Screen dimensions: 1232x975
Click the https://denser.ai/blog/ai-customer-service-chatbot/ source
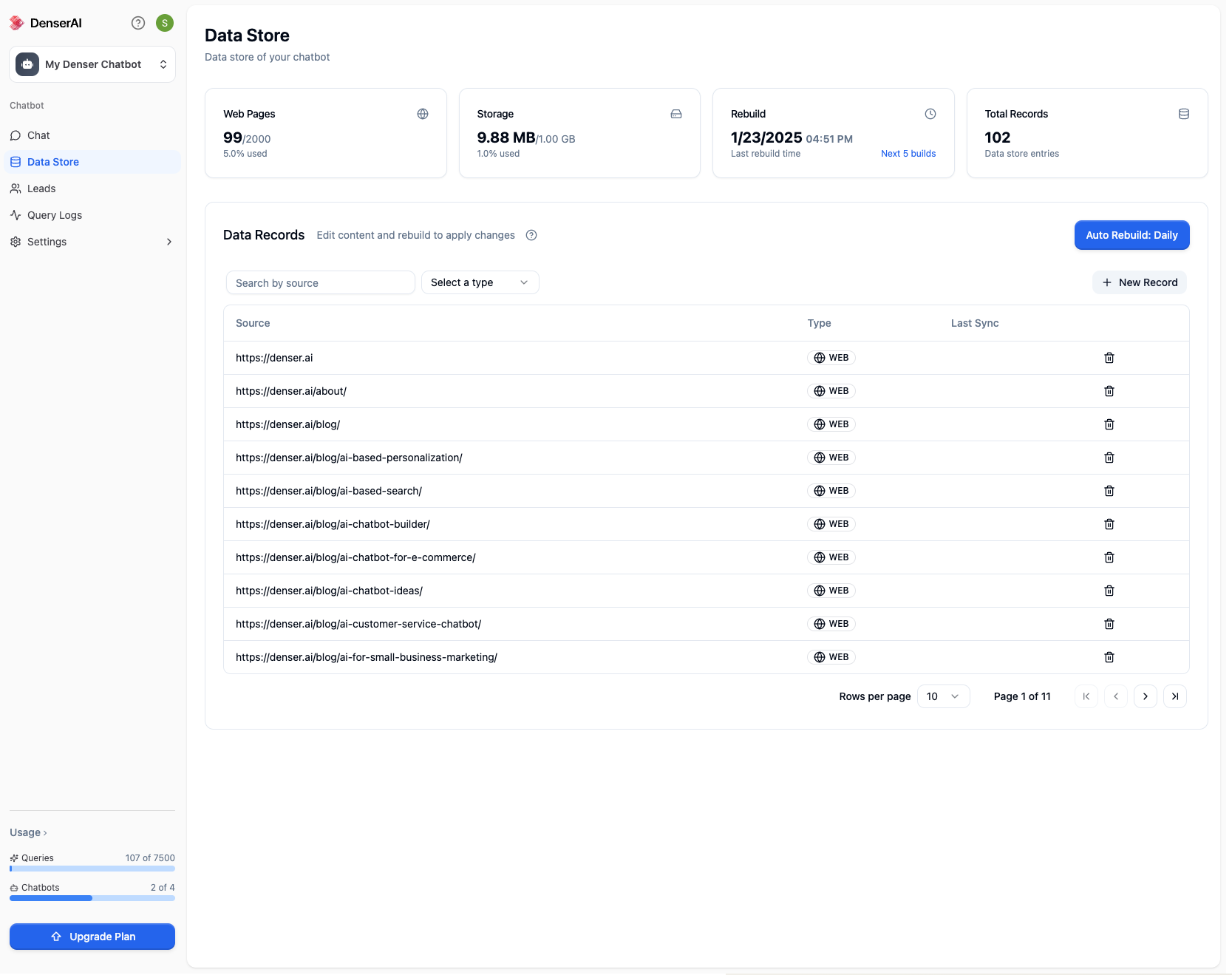tap(358, 624)
